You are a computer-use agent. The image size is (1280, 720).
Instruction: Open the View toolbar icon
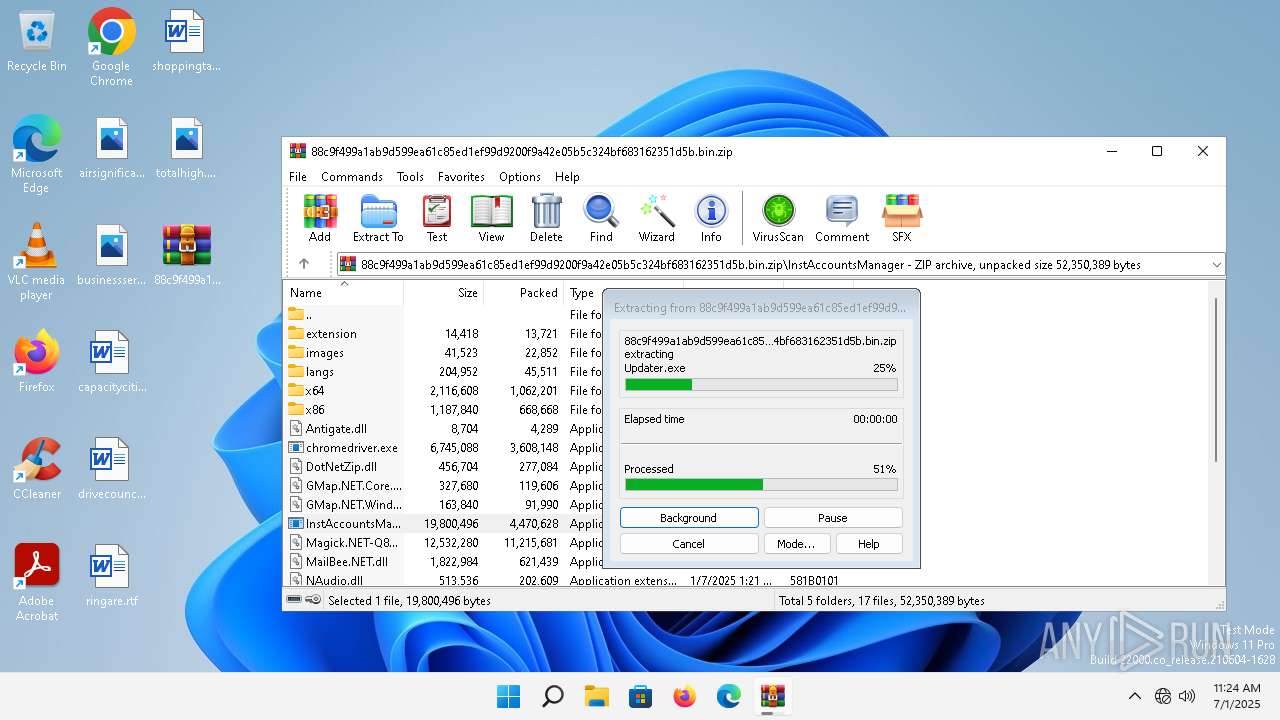491,218
